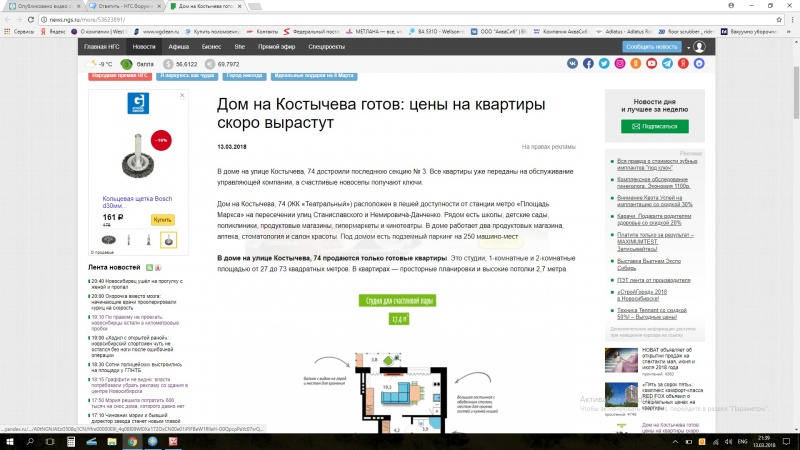Reload the page in browser
The image size is (800, 450).
31,19
